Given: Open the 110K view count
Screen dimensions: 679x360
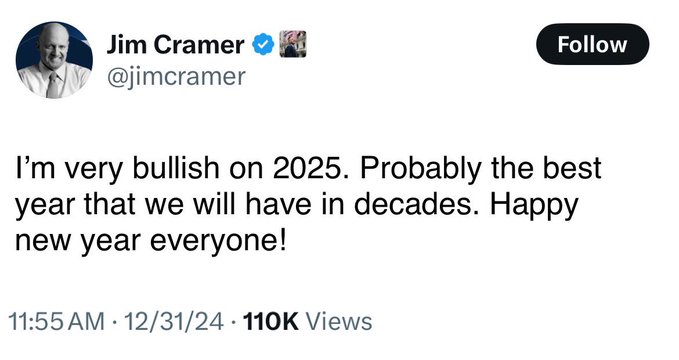Looking at the screenshot, I should (271, 322).
